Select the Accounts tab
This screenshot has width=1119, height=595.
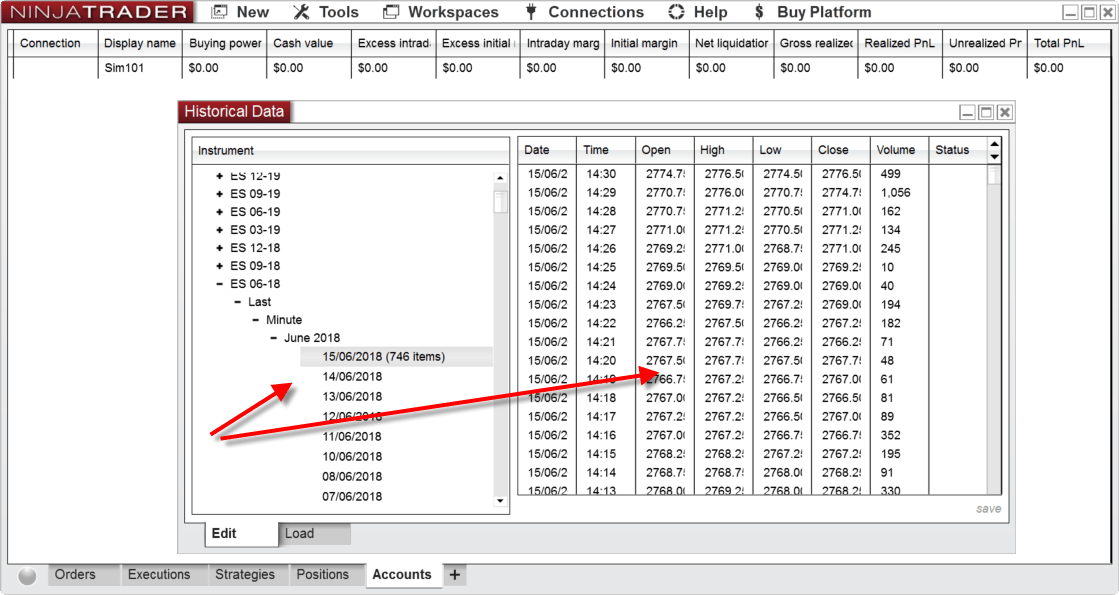pos(402,574)
